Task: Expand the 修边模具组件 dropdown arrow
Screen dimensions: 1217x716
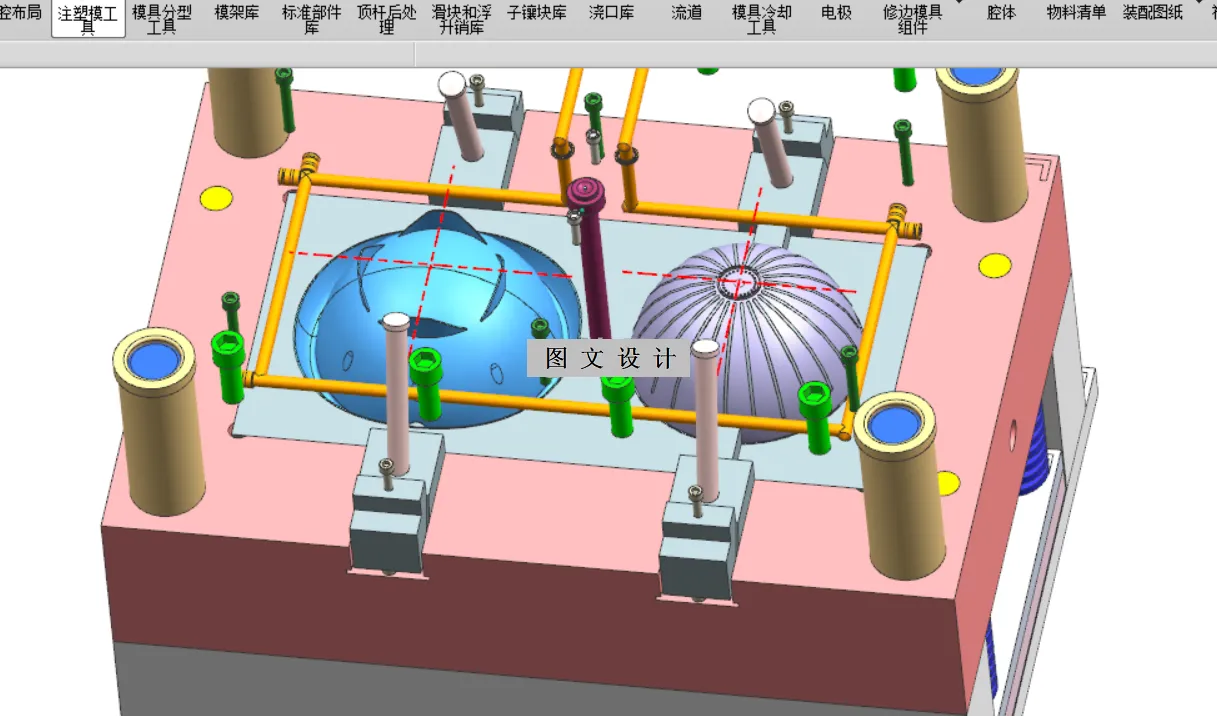Action: point(958,4)
